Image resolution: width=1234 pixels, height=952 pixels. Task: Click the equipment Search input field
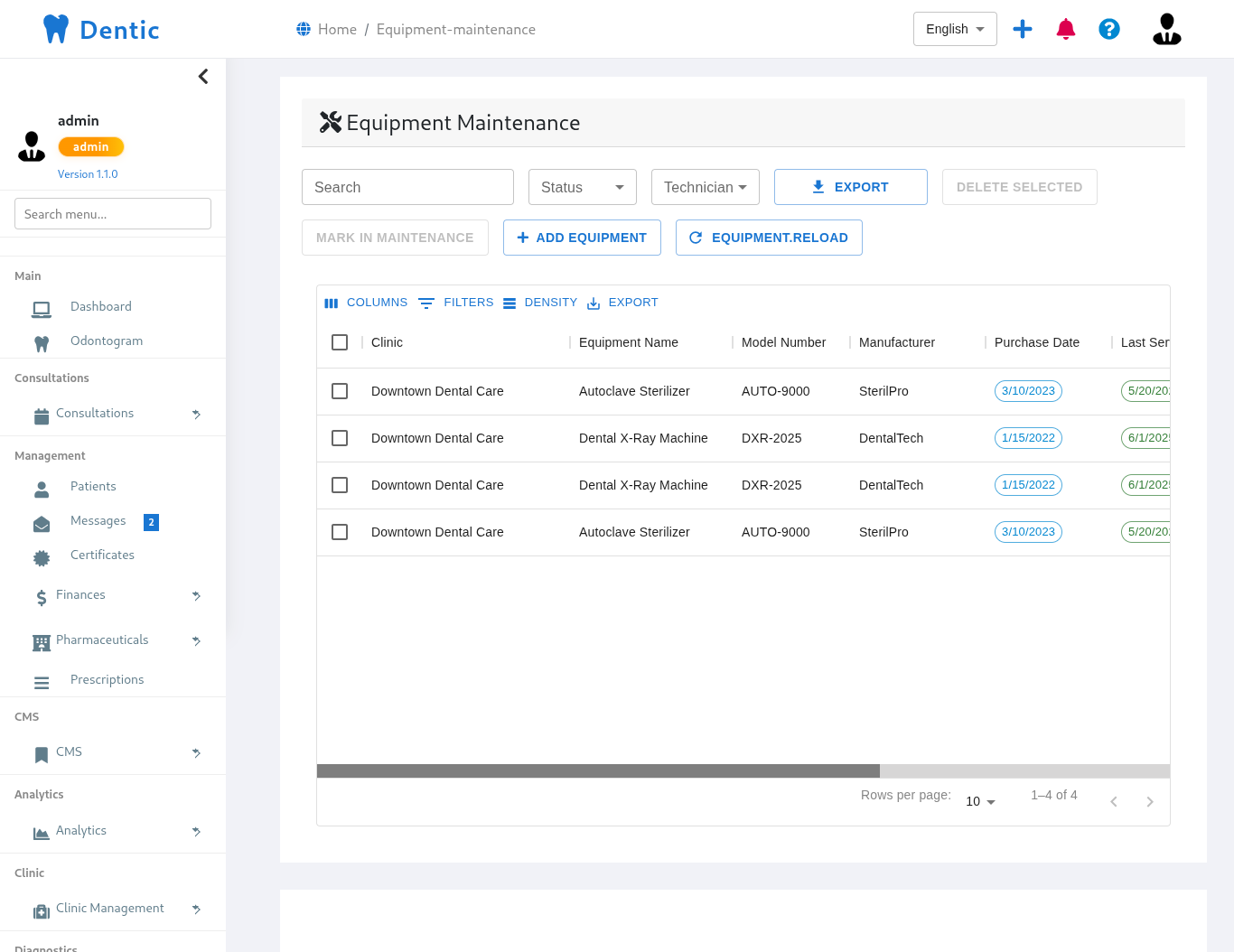(407, 187)
